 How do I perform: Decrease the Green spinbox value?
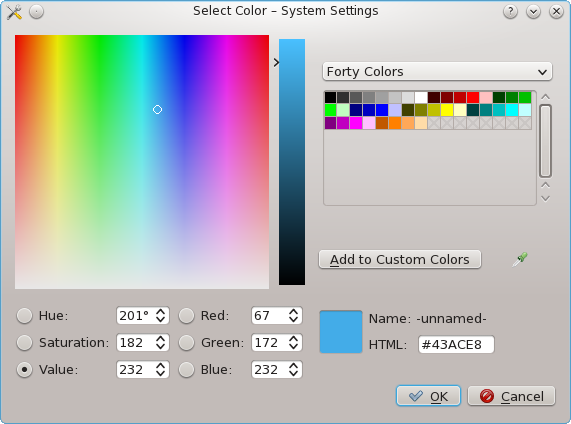coord(294,347)
